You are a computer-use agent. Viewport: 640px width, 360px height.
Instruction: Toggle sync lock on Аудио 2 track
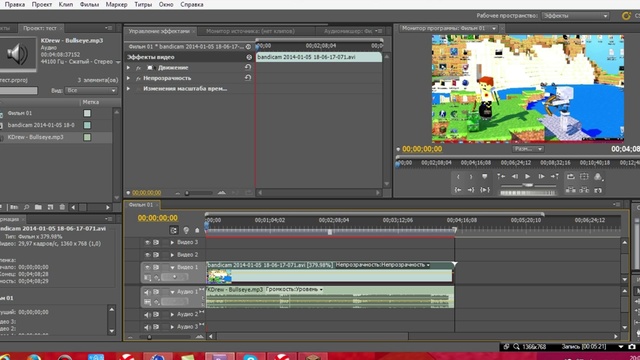156,315
